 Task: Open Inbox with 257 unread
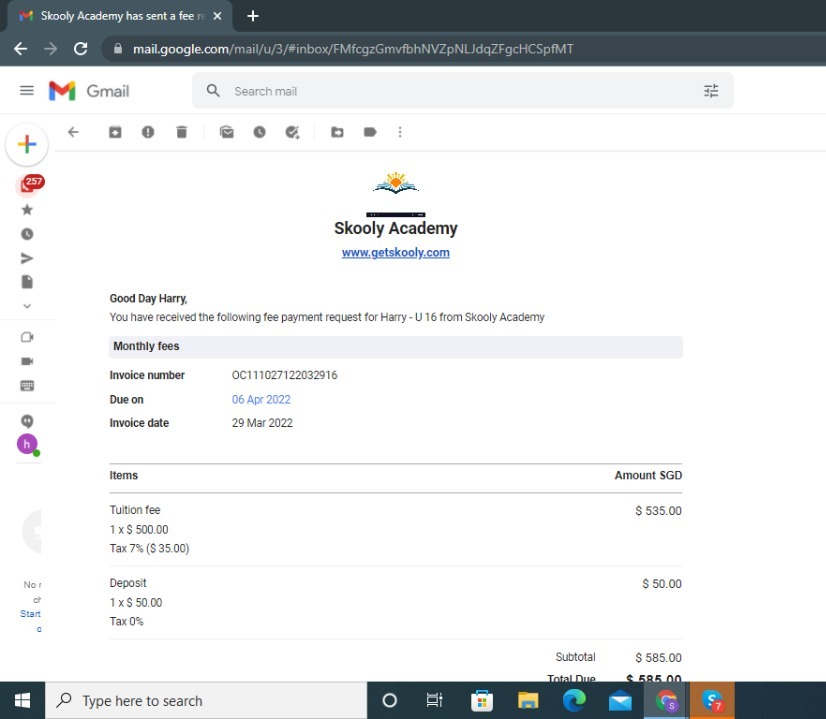[29, 184]
